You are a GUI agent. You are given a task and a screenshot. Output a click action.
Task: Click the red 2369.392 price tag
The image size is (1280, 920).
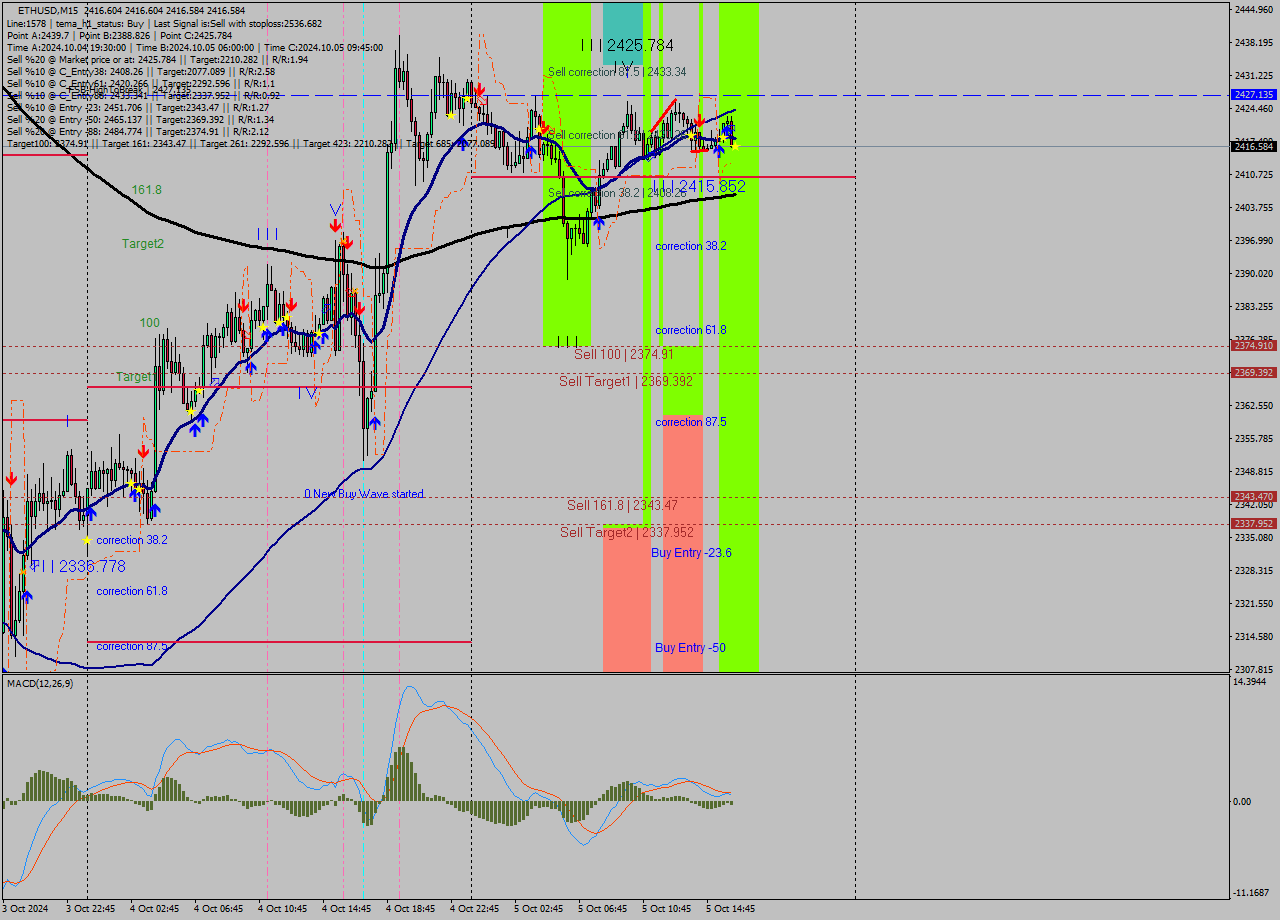pyautogui.click(x=1254, y=372)
